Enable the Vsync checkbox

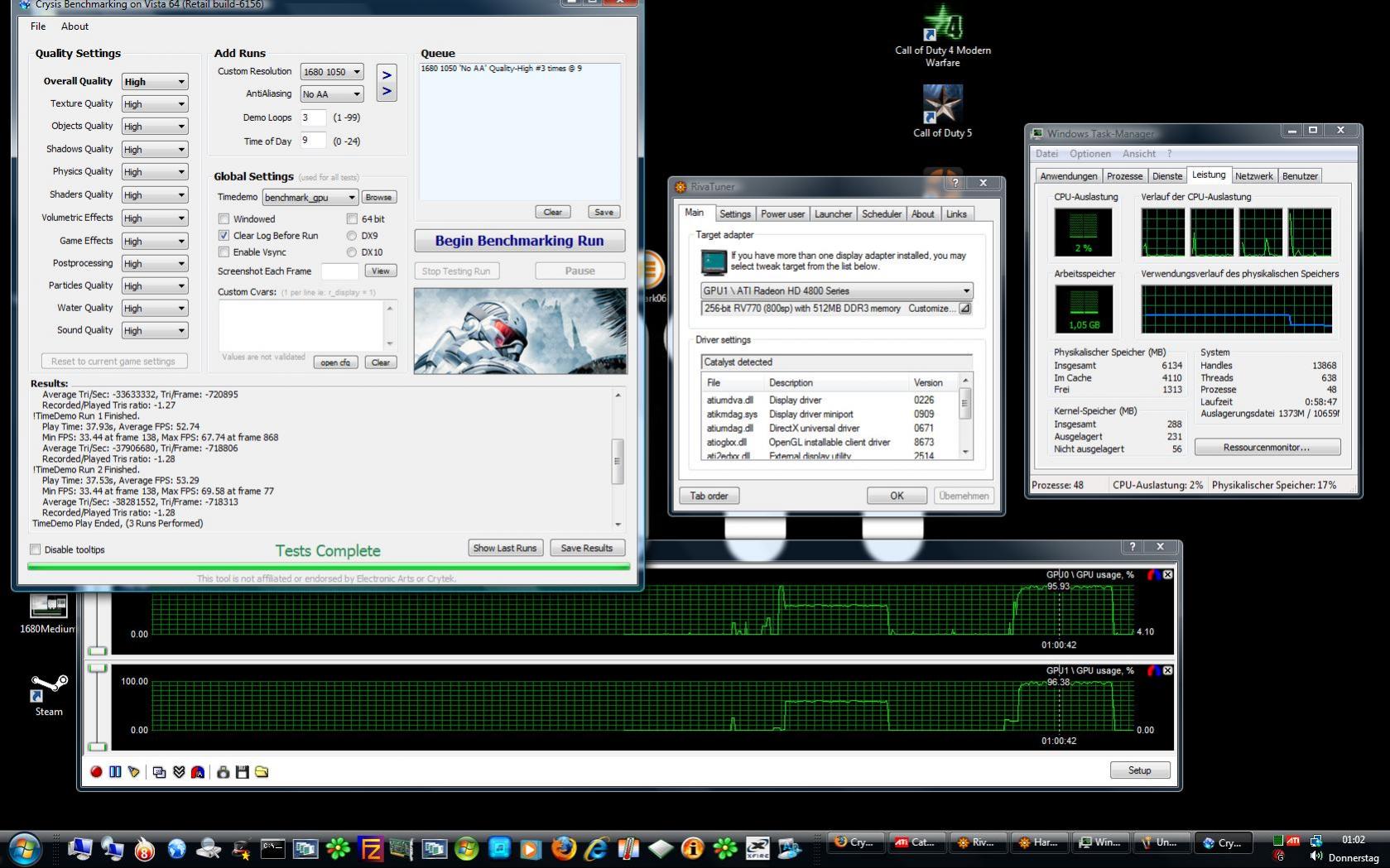[224, 252]
